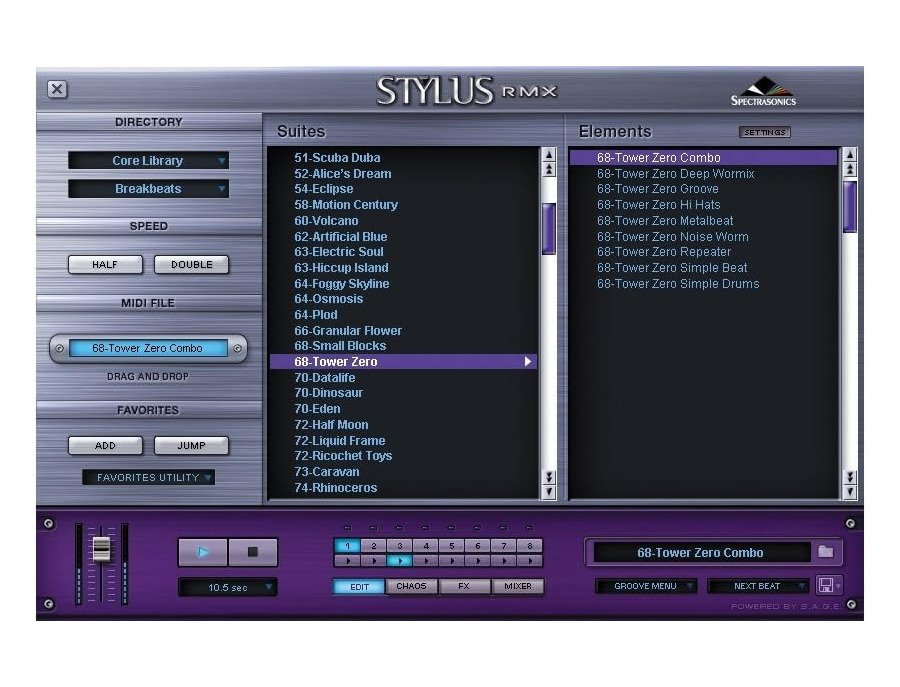Open the Core Library directory dropdown
Viewport: 900px width, 687px height.
coord(148,161)
